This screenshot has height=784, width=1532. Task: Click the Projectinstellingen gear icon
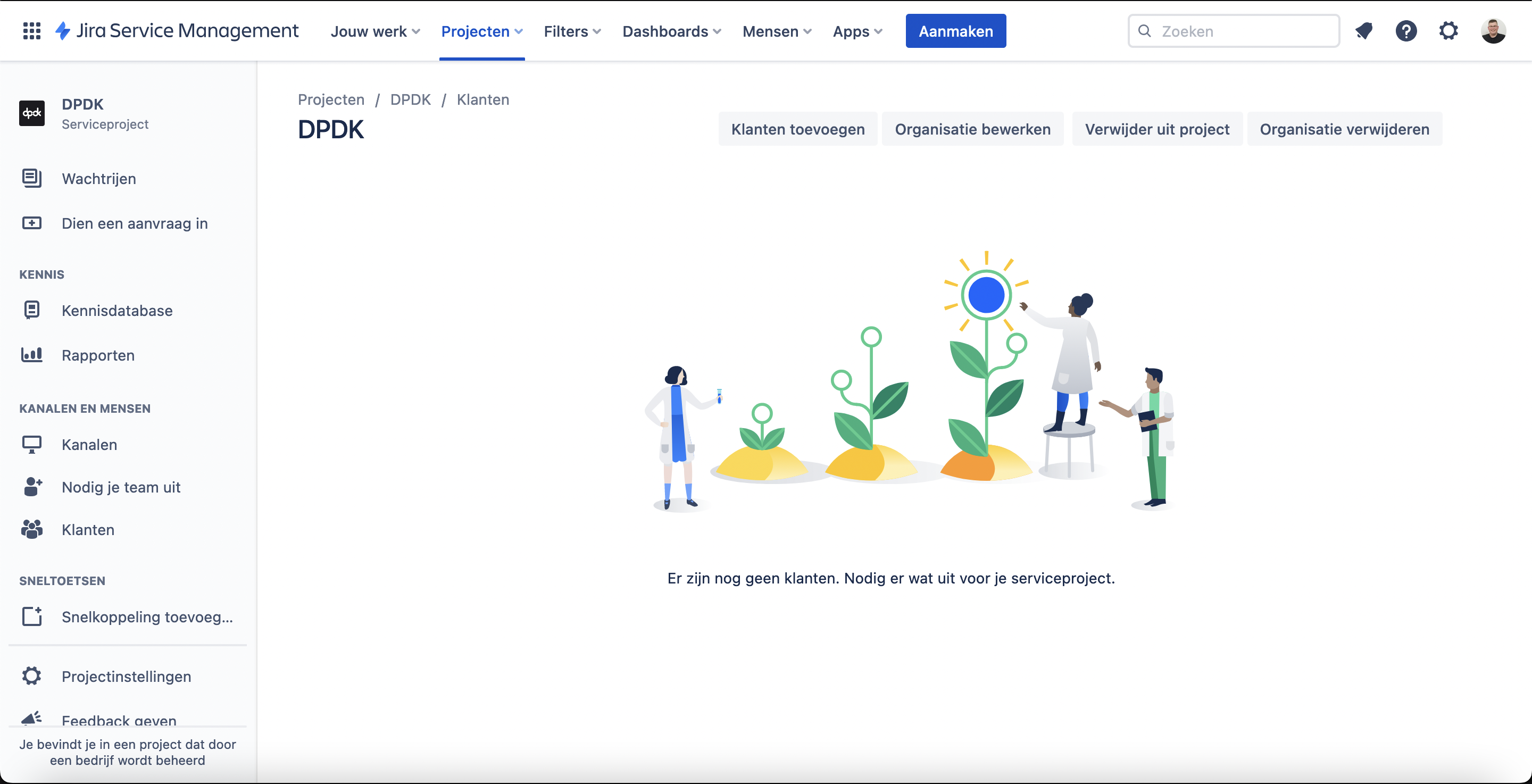point(32,675)
